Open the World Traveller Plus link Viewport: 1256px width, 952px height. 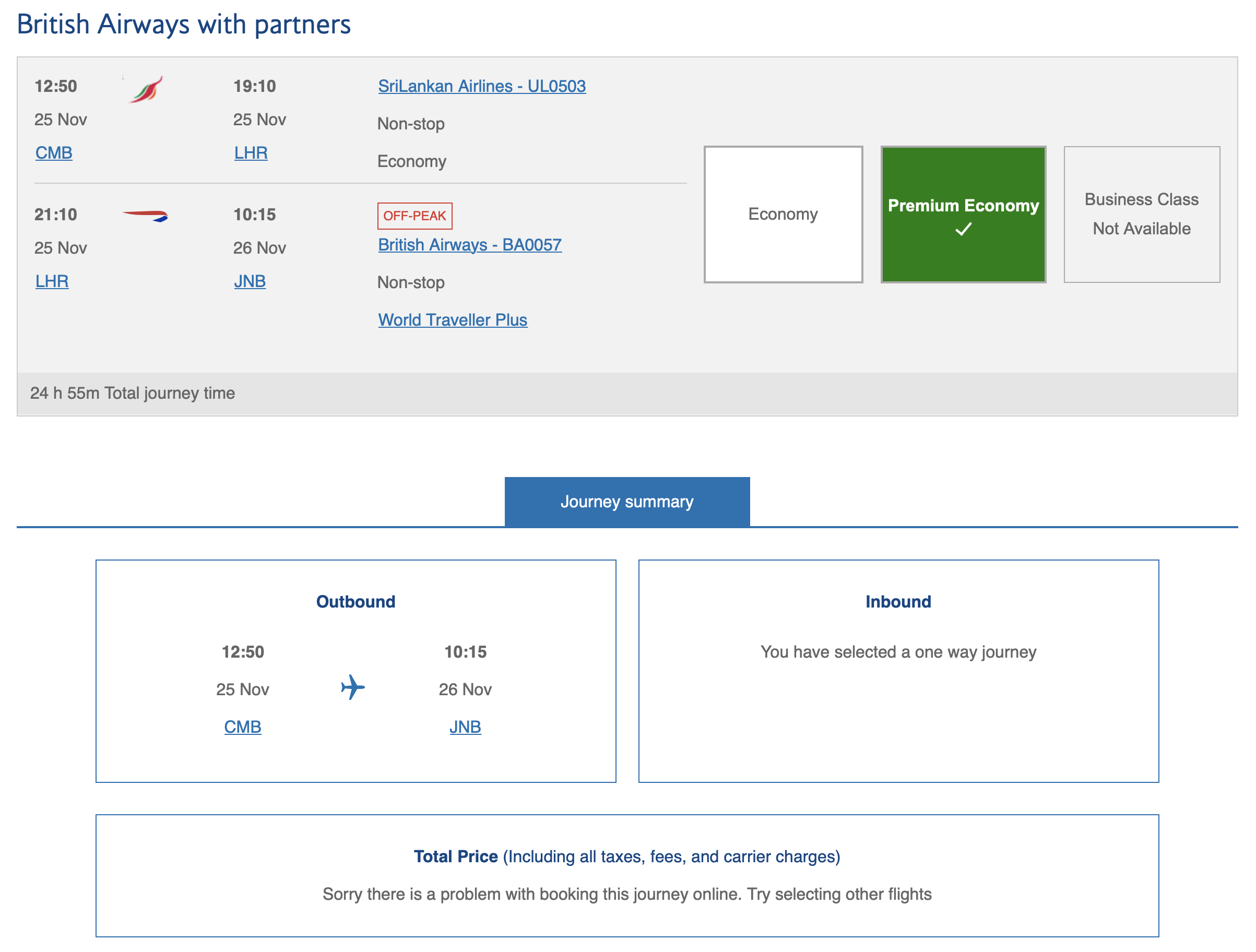(x=453, y=319)
